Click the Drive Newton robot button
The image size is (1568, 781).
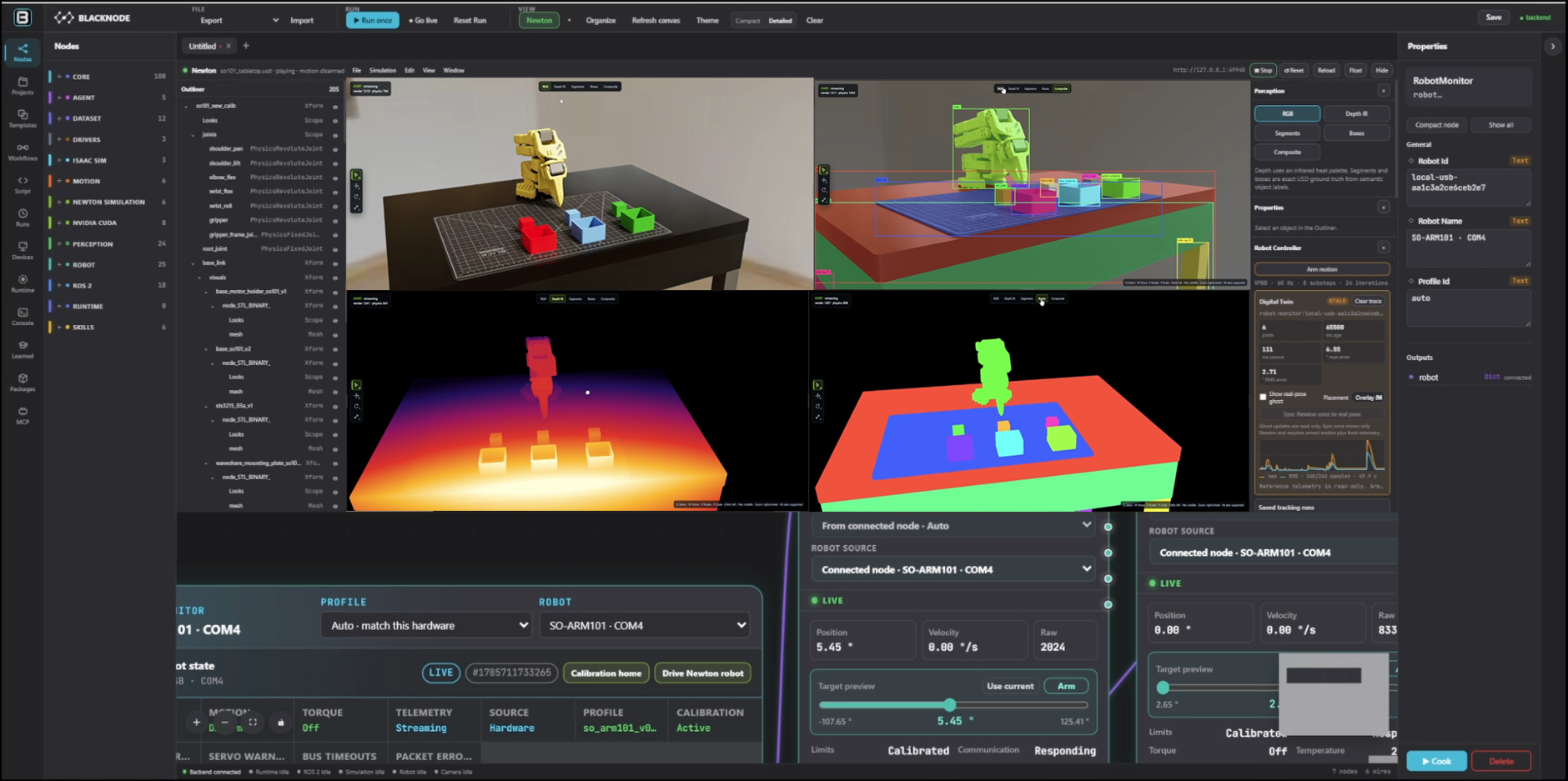(703, 673)
